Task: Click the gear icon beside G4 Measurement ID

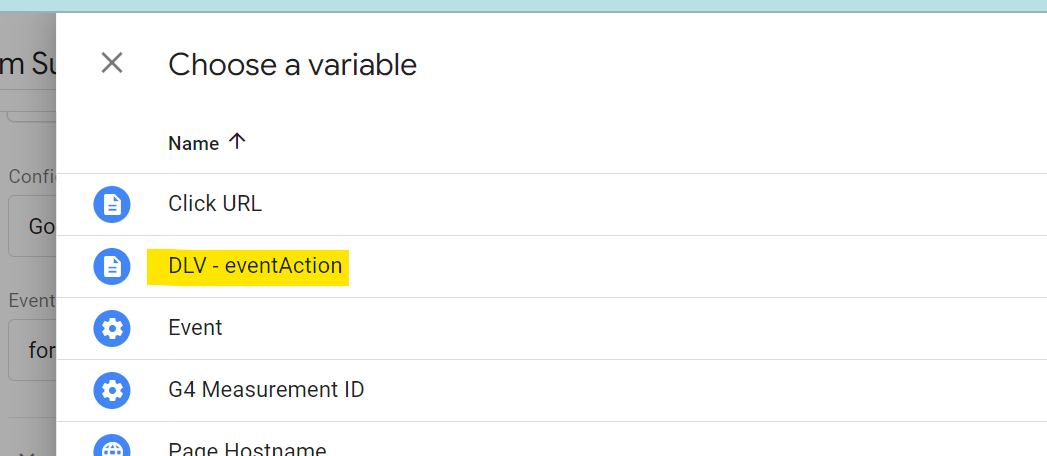Action: [x=112, y=391]
